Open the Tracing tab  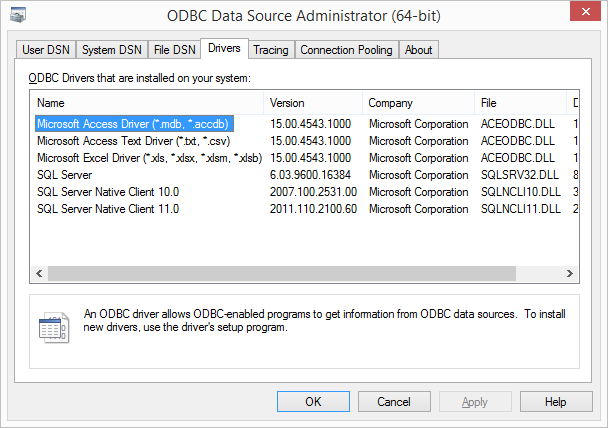(x=271, y=50)
